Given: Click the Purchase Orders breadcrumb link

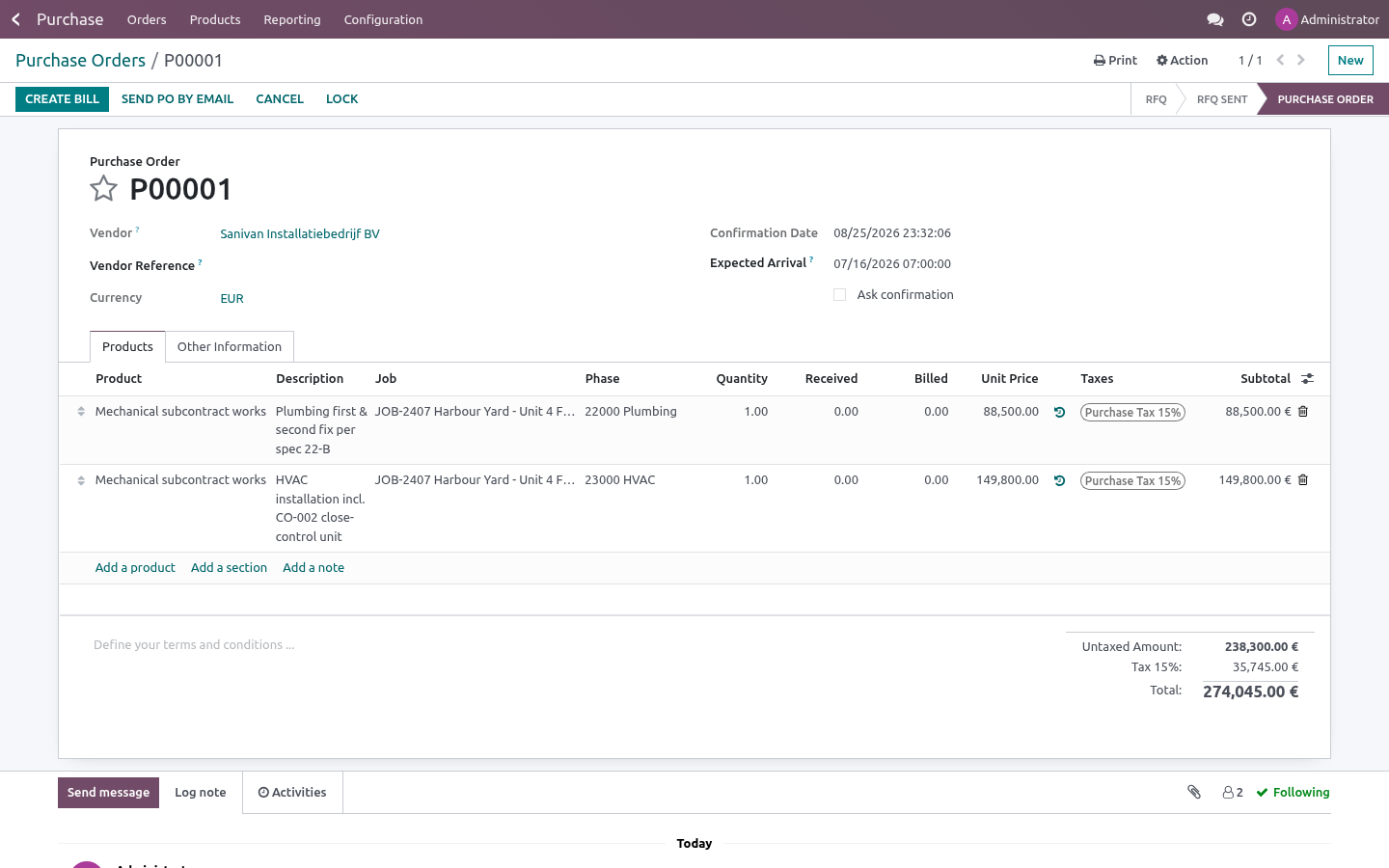Looking at the screenshot, I should [x=80, y=60].
